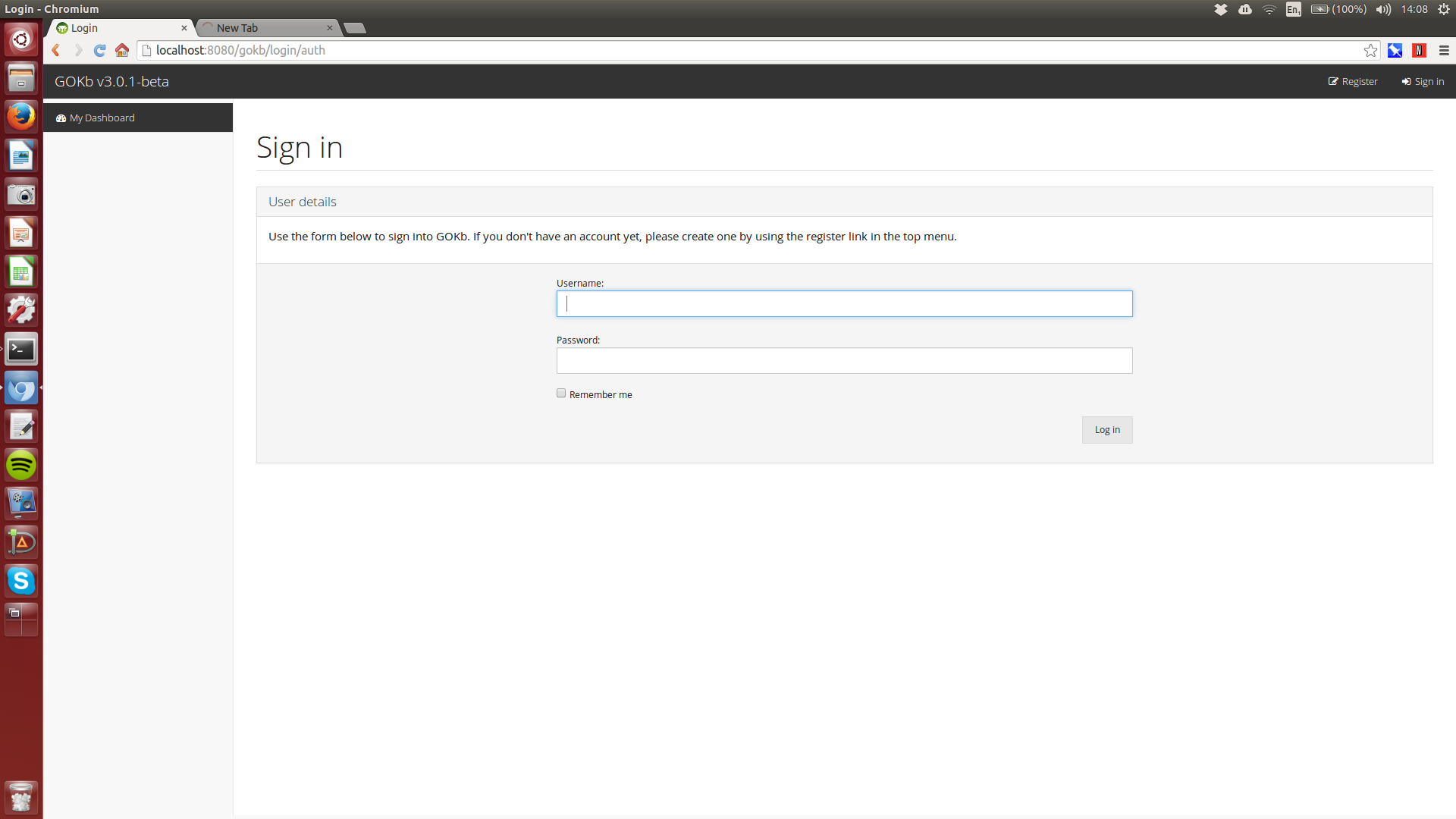Enable the Remember me checkbox
Screen dimensions: 1456x819
tap(561, 393)
